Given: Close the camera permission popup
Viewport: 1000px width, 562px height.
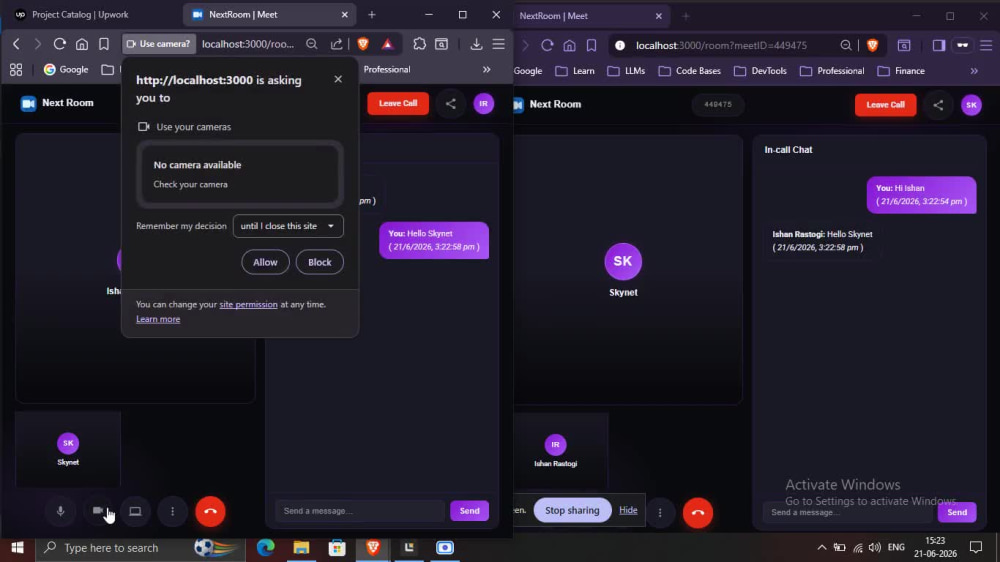Looking at the screenshot, I should click(x=338, y=79).
